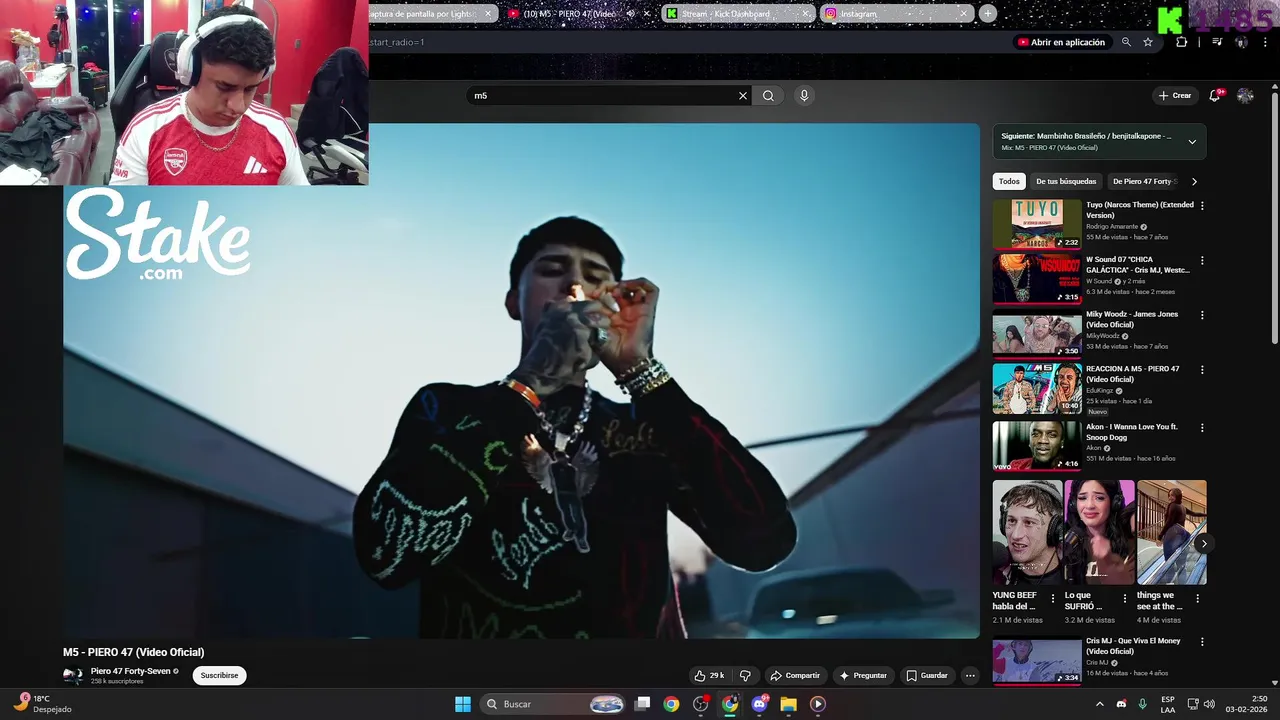Show more filter chips with right arrow
The width and height of the screenshot is (1280, 720).
click(x=1194, y=182)
